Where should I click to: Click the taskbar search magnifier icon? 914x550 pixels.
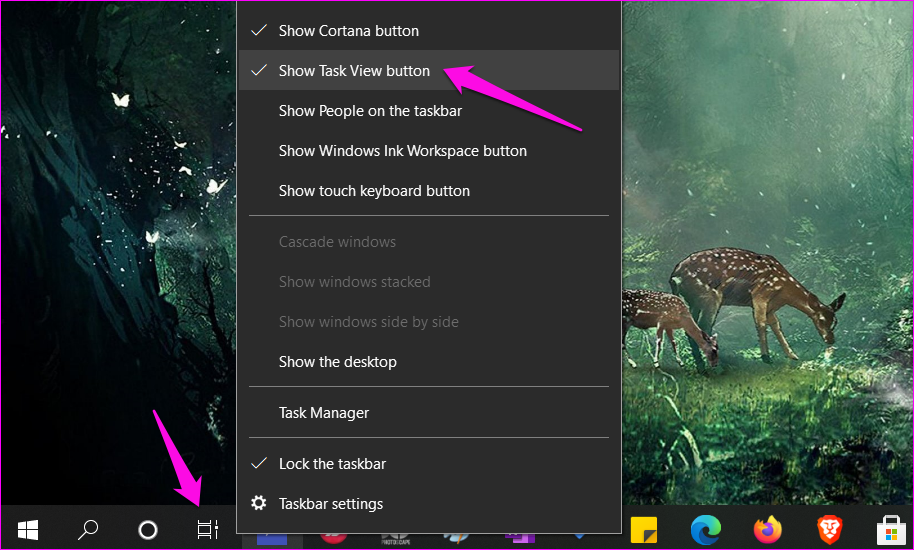click(x=88, y=529)
